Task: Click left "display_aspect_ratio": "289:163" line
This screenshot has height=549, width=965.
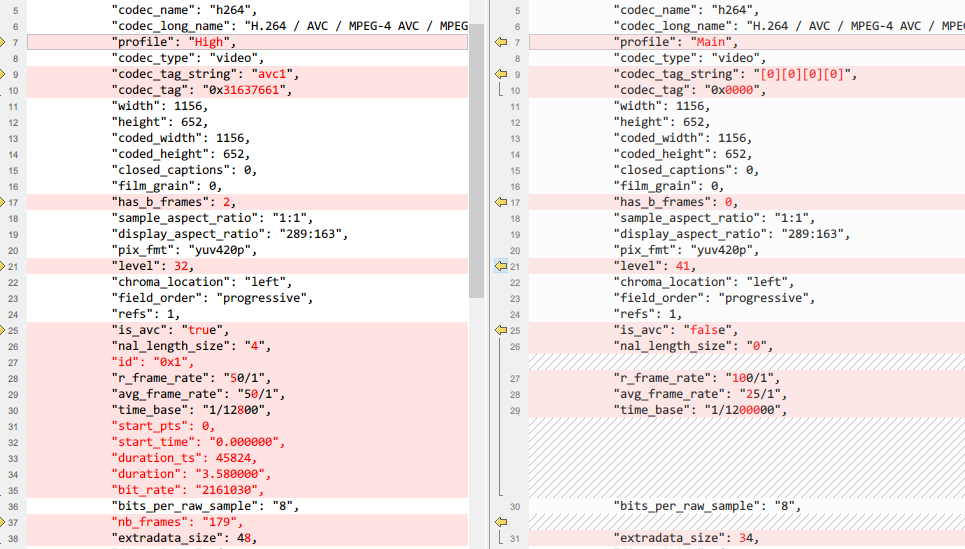Action: (x=247, y=234)
